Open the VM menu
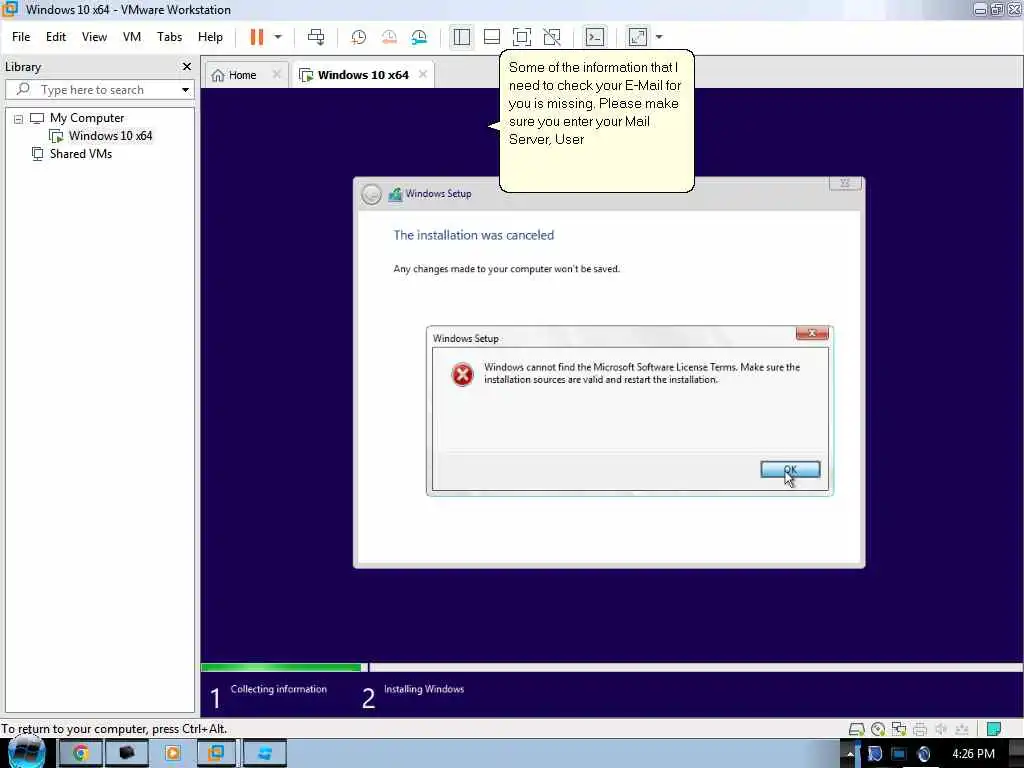 [132, 37]
